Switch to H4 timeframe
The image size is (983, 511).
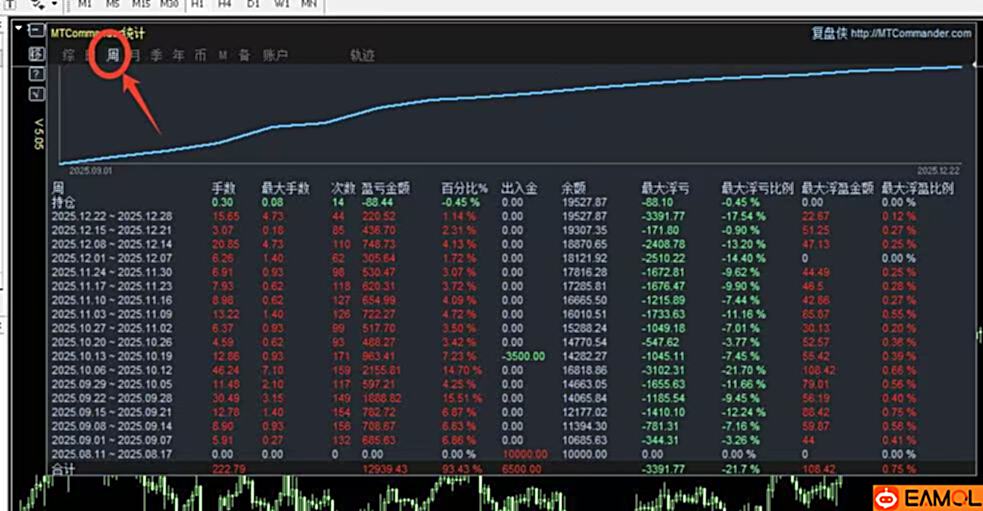point(225,4)
